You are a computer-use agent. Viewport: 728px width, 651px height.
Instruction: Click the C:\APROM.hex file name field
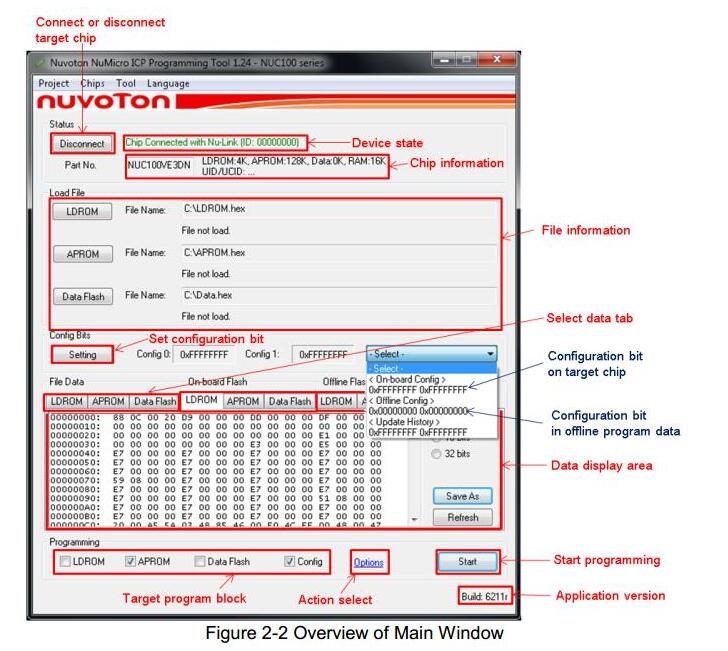pyautogui.click(x=338, y=253)
